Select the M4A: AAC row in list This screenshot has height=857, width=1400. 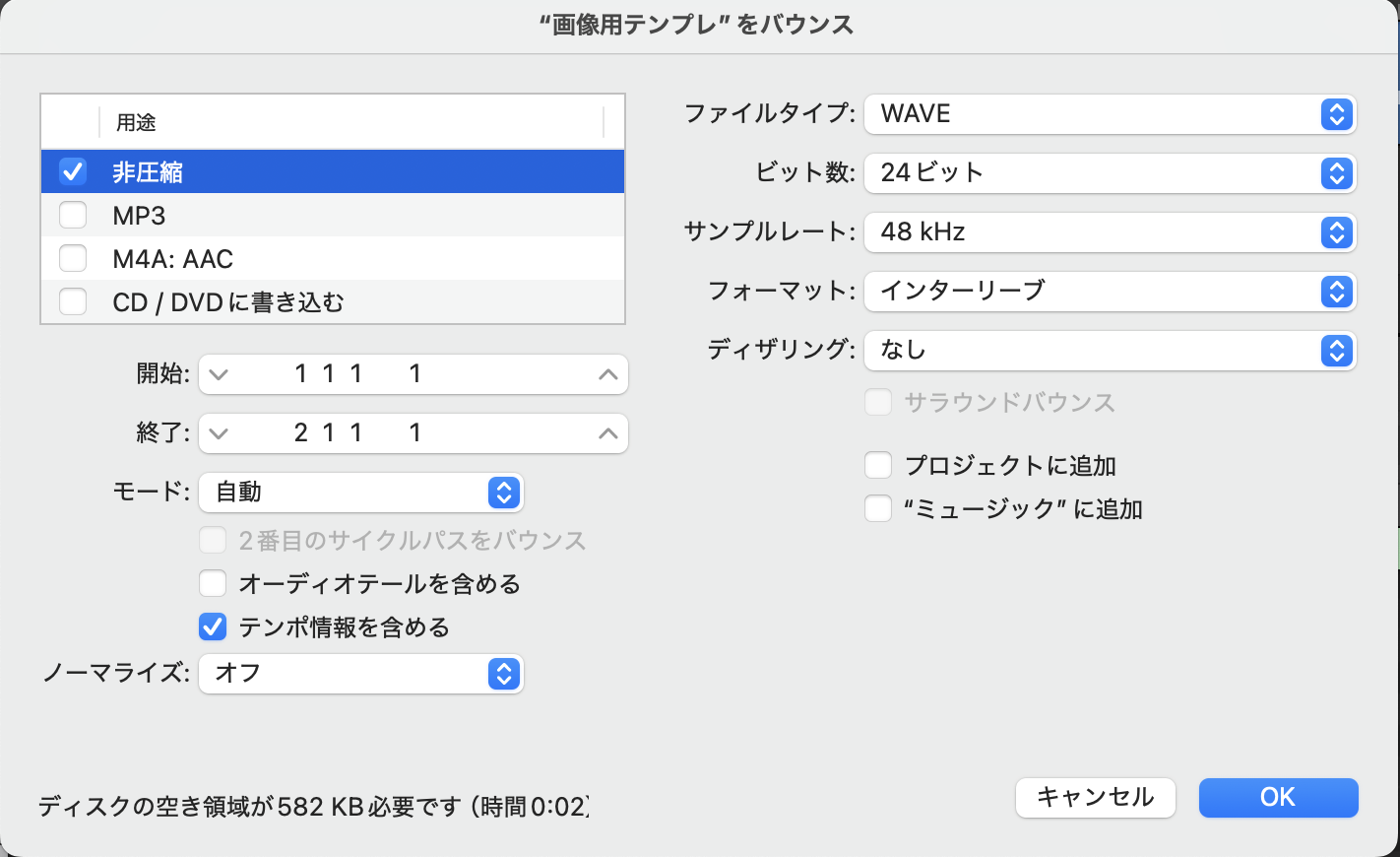tap(333, 258)
